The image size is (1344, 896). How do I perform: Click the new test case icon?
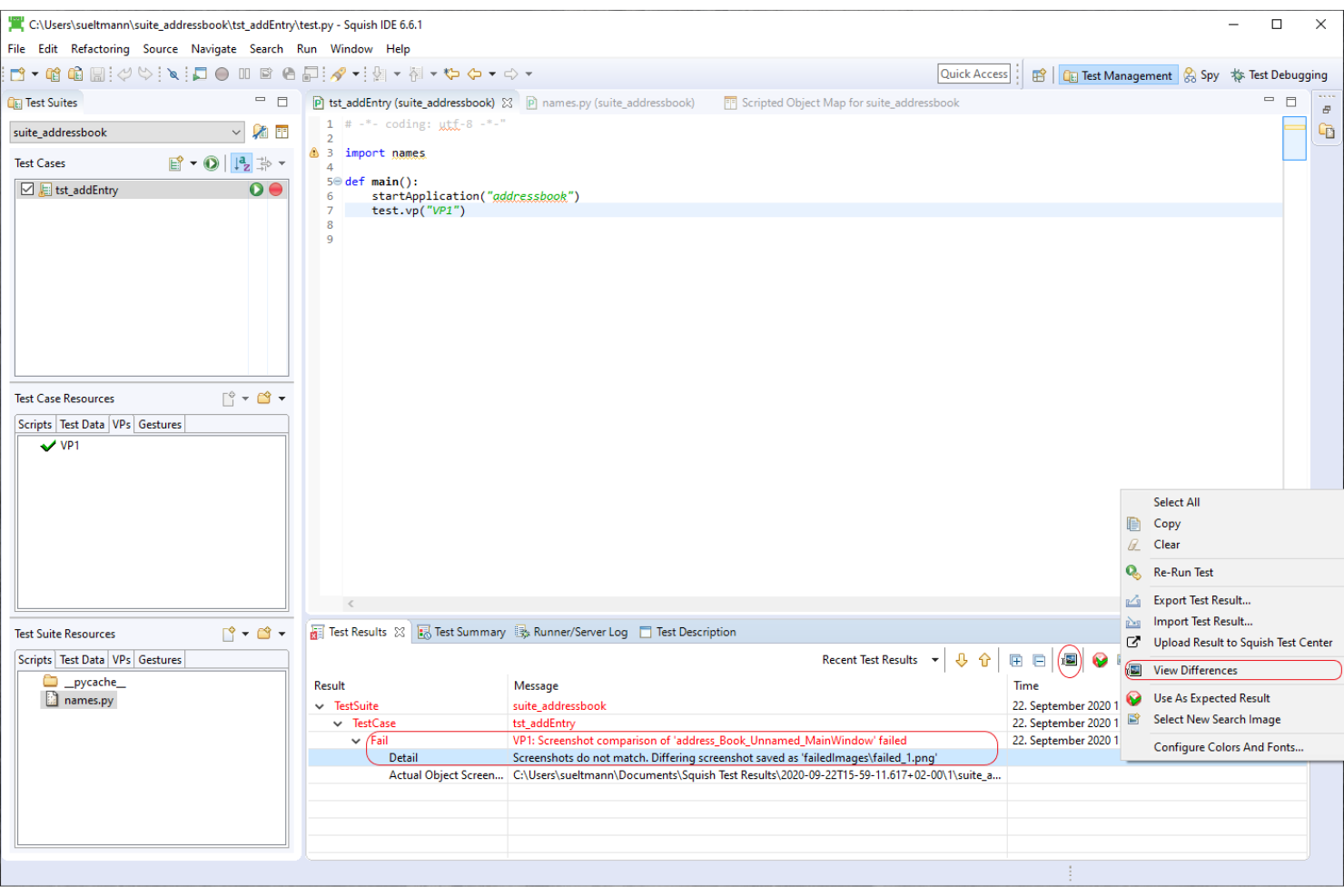point(176,163)
